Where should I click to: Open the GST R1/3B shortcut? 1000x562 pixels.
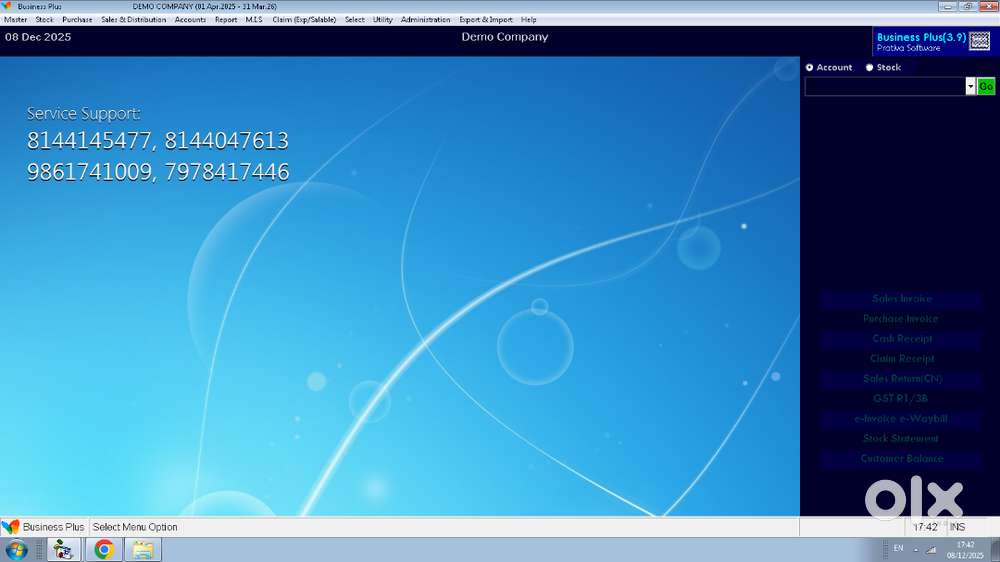coord(901,399)
